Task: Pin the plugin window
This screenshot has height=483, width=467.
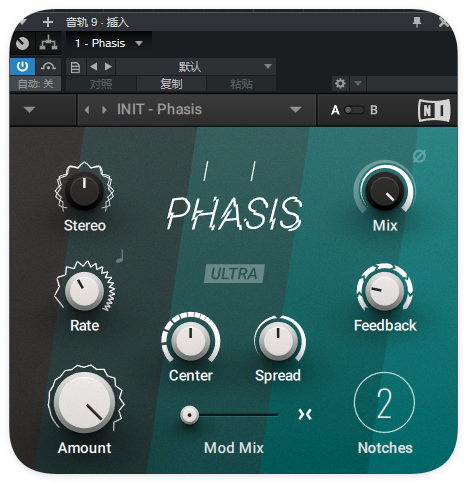Action: tap(417, 22)
